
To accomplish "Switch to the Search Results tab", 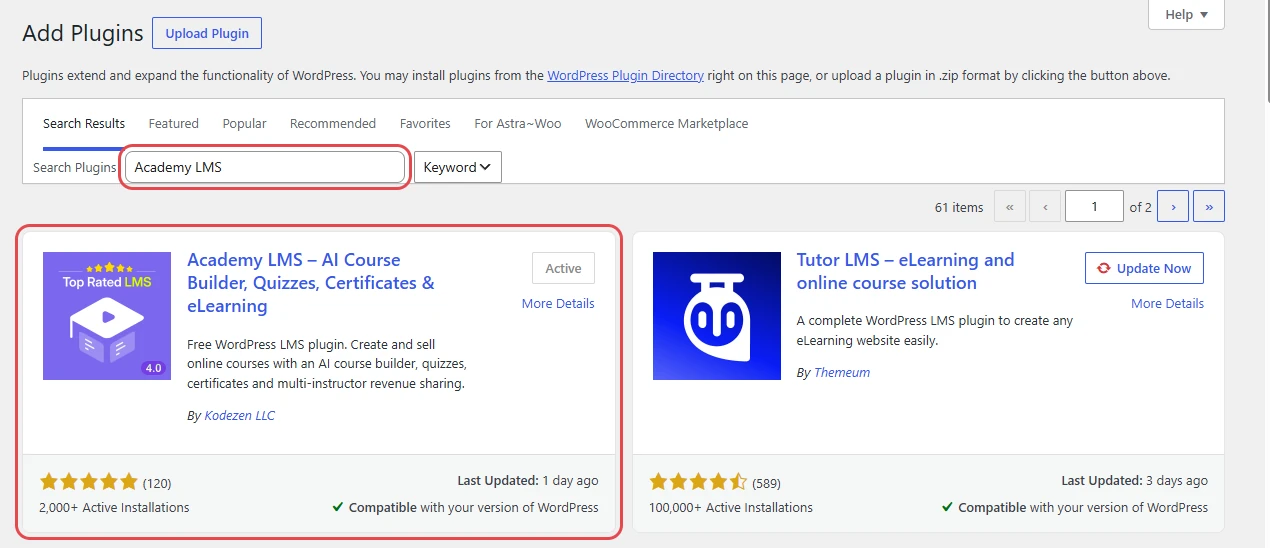I will (84, 124).
